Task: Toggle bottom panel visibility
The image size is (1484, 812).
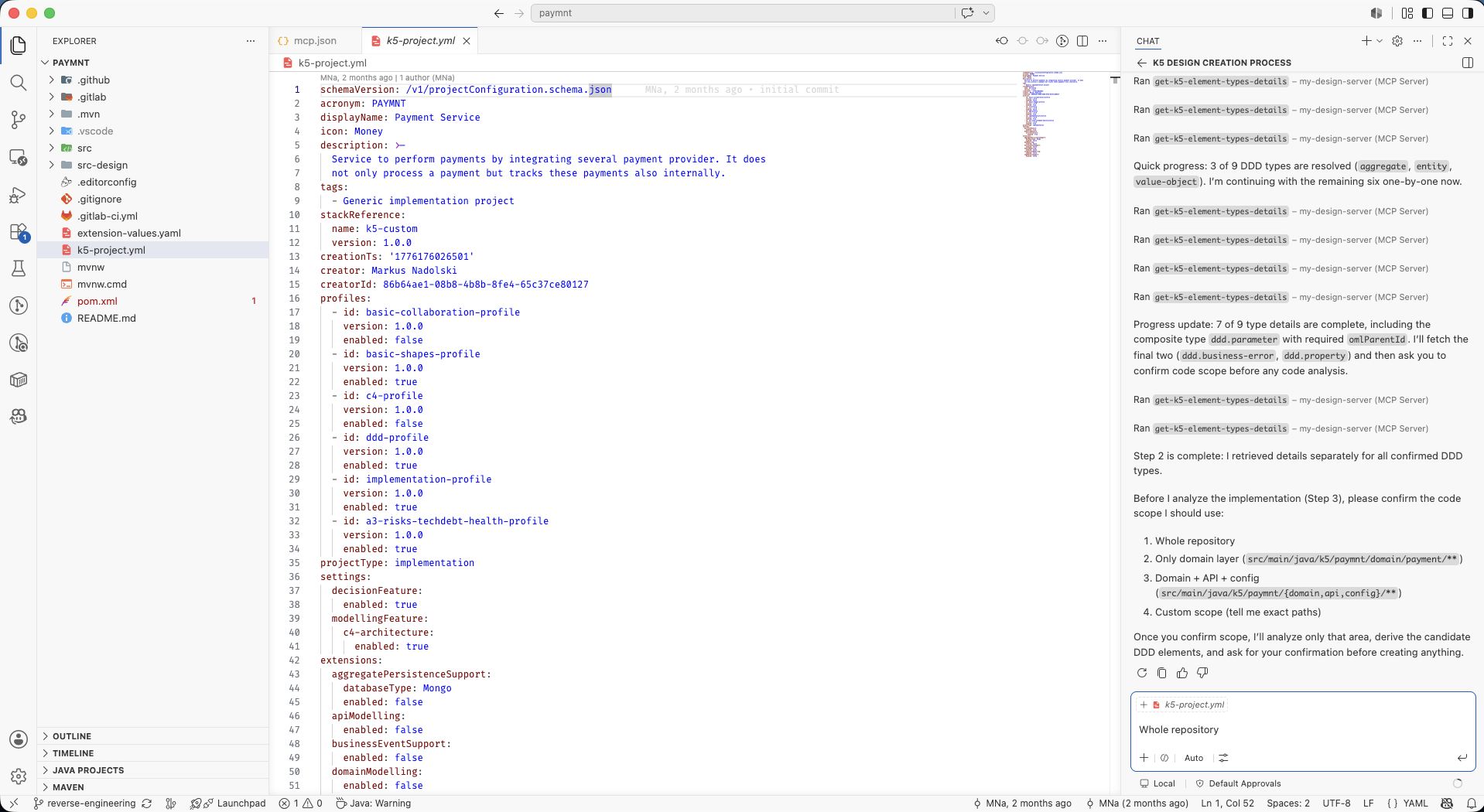Action: pos(1448,13)
